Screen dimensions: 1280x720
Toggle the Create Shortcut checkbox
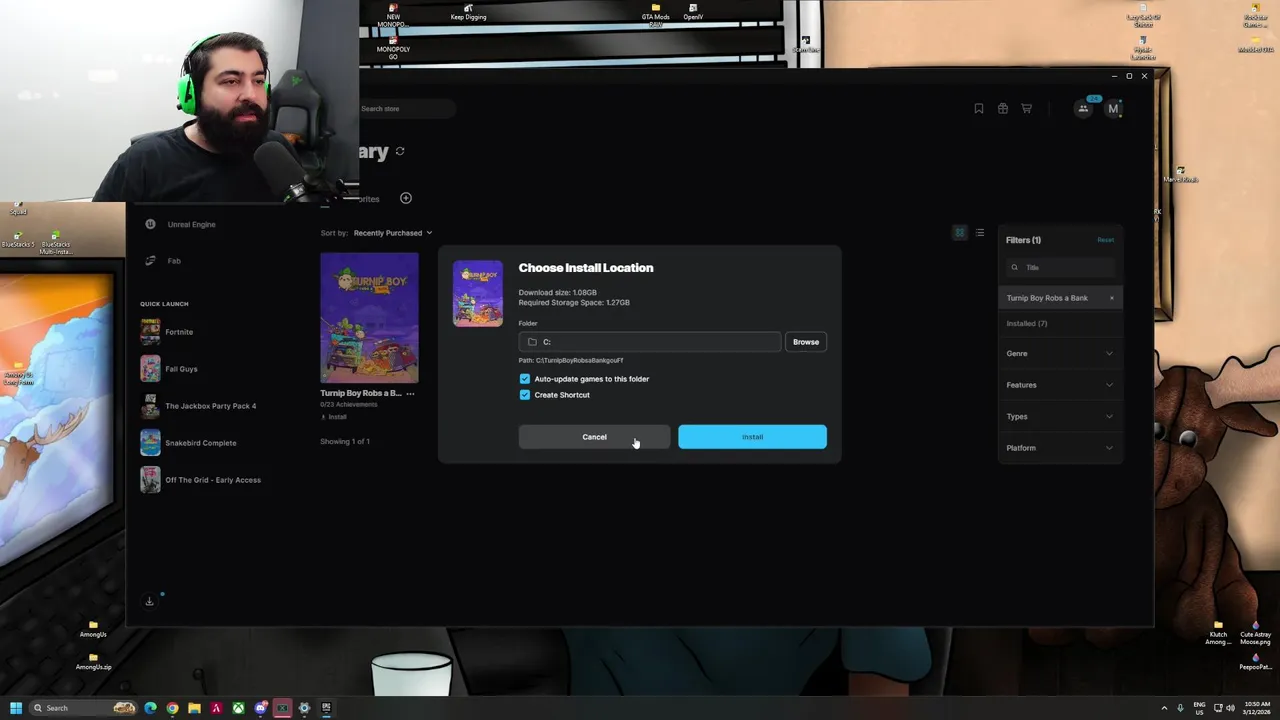(x=524, y=395)
